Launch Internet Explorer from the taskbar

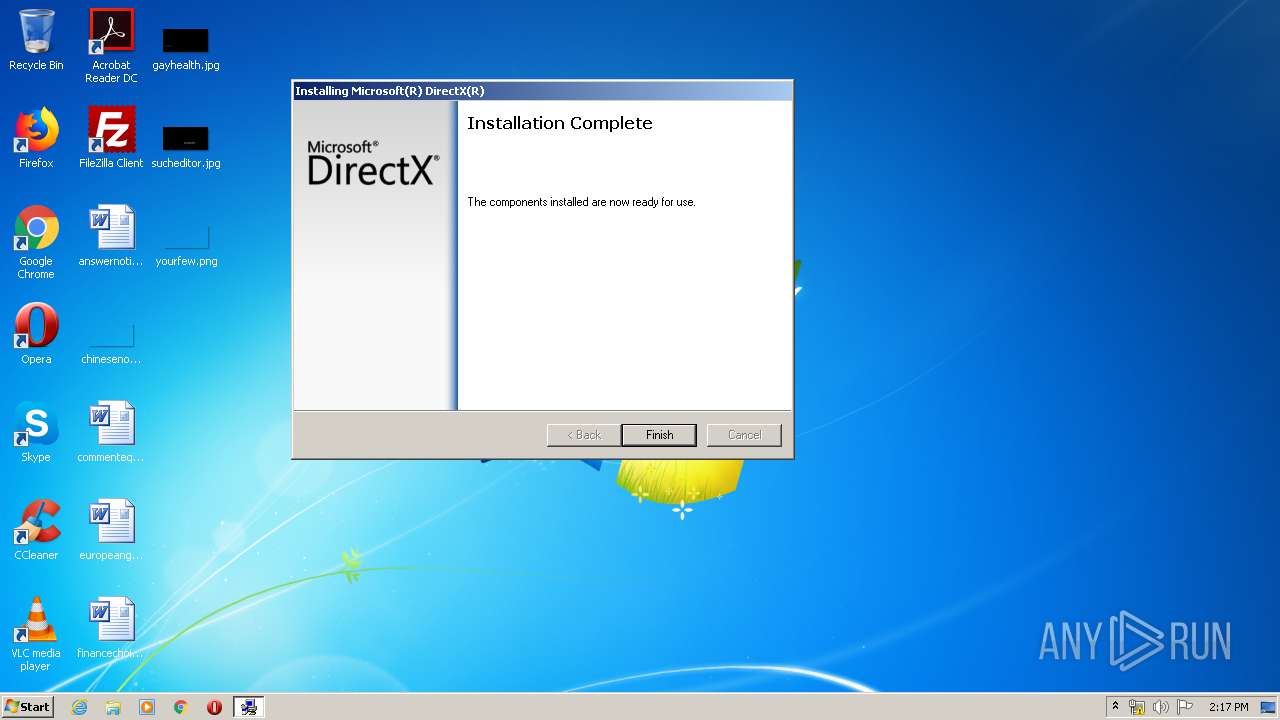[79, 707]
